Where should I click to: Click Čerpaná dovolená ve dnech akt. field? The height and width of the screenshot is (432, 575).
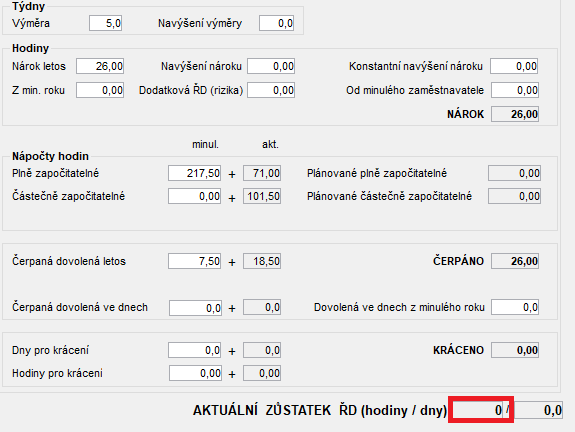tap(262, 307)
